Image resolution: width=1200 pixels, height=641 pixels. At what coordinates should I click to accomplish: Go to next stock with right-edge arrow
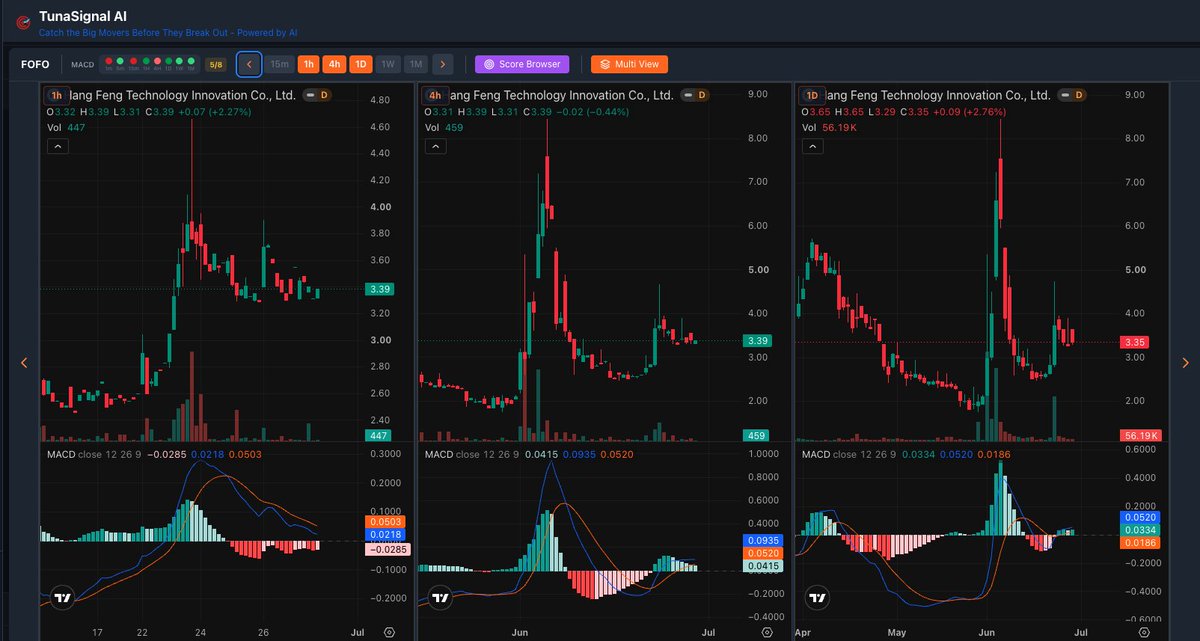pos(1186,363)
